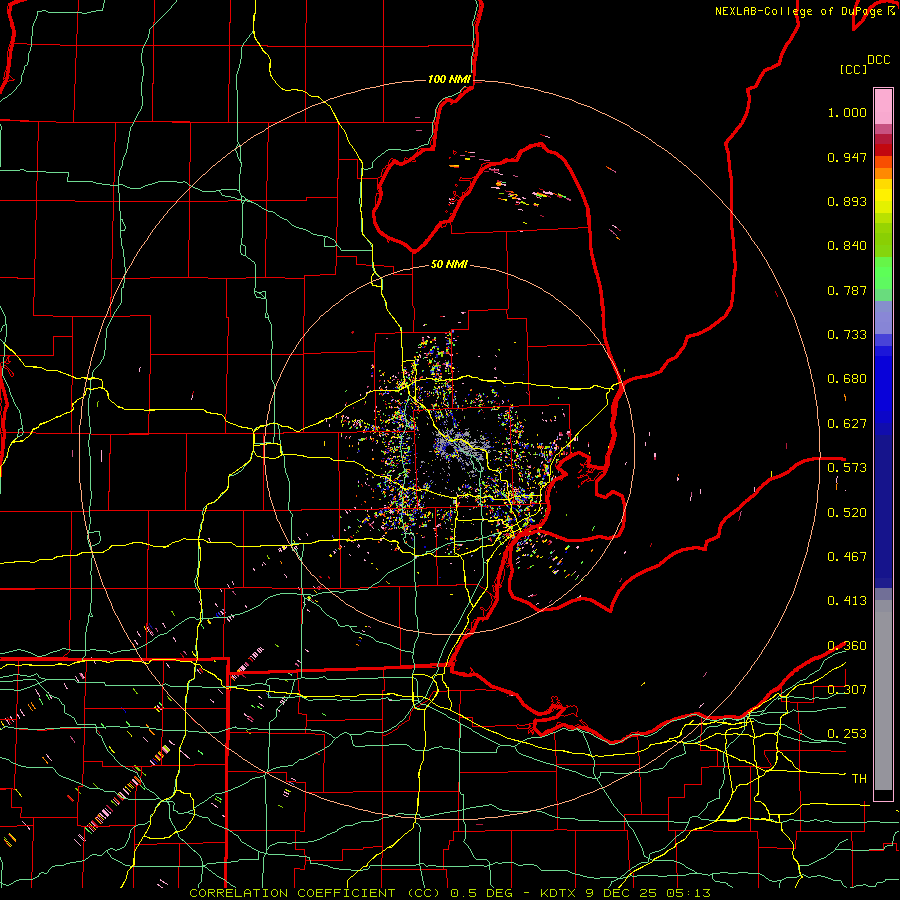Click the '50 NMI' range ring label
Image resolution: width=900 pixels, height=900 pixels.
pyautogui.click(x=449, y=264)
